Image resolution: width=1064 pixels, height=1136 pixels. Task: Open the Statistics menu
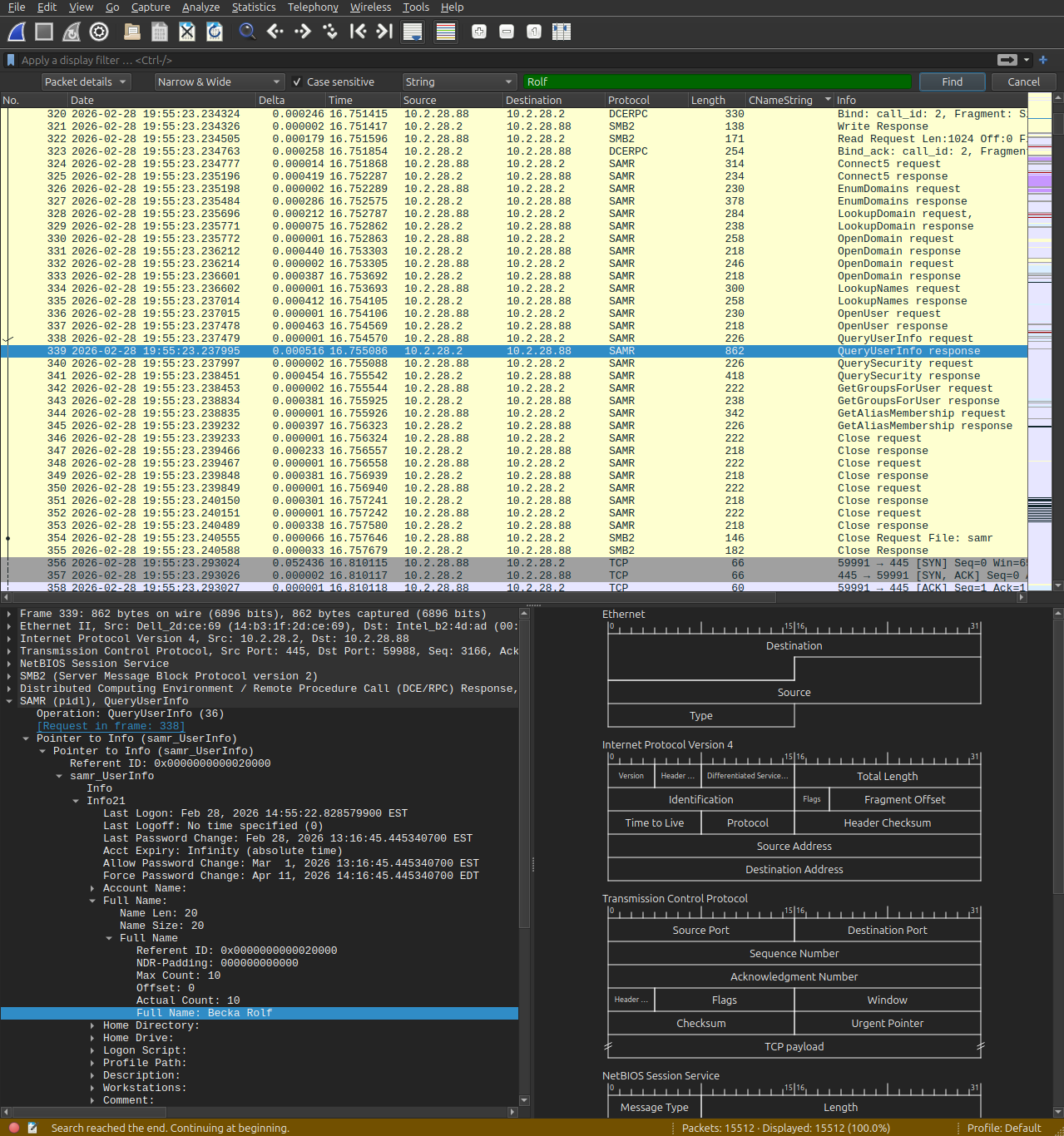(x=253, y=7)
